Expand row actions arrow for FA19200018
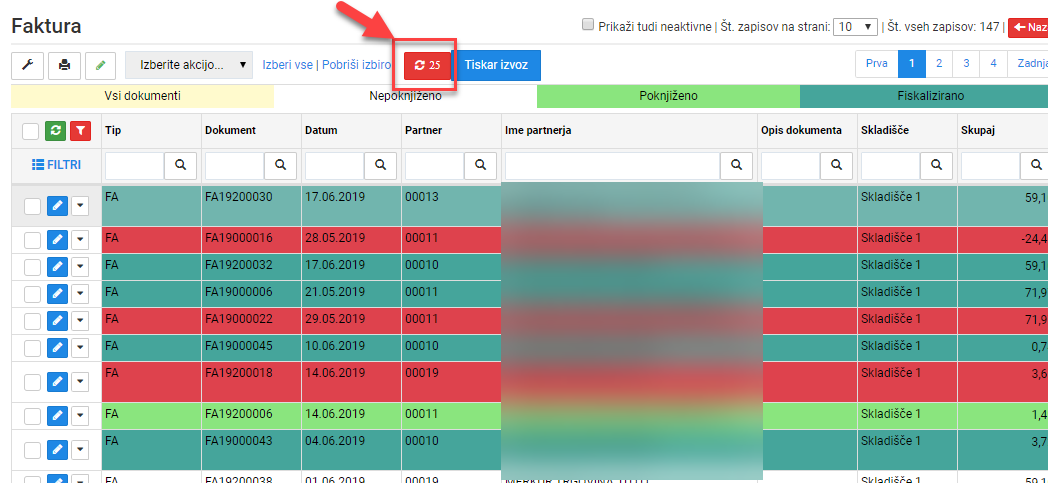Image resolution: width=1048 pixels, height=483 pixels. coord(80,381)
